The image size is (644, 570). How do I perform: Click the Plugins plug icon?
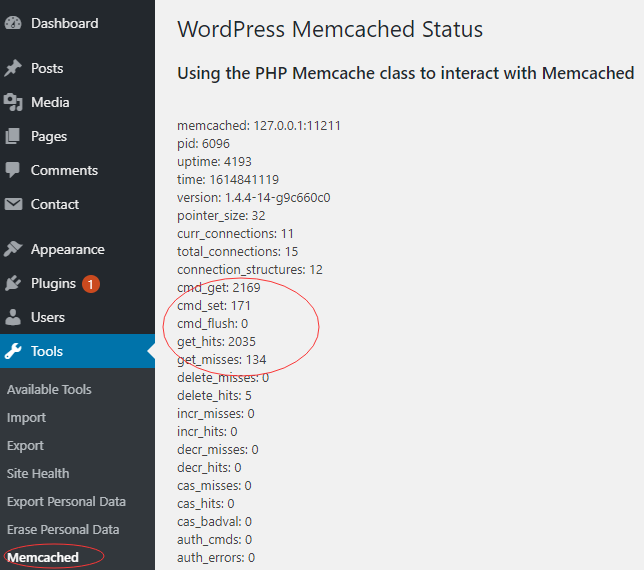[13, 283]
